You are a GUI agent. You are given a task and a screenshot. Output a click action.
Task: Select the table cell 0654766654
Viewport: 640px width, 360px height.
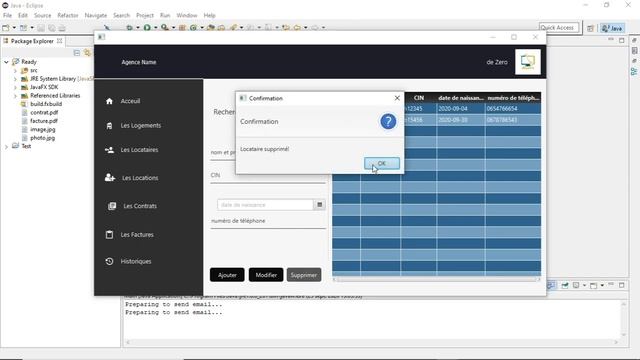(x=513, y=109)
